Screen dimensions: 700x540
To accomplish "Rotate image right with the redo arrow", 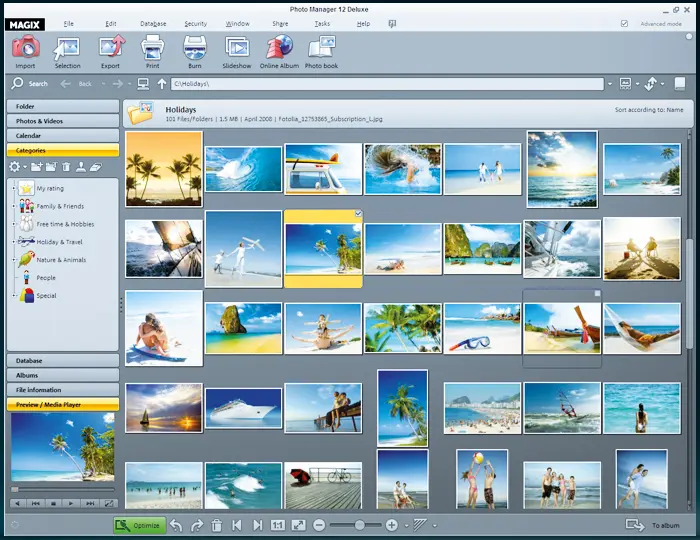I will (x=196, y=525).
